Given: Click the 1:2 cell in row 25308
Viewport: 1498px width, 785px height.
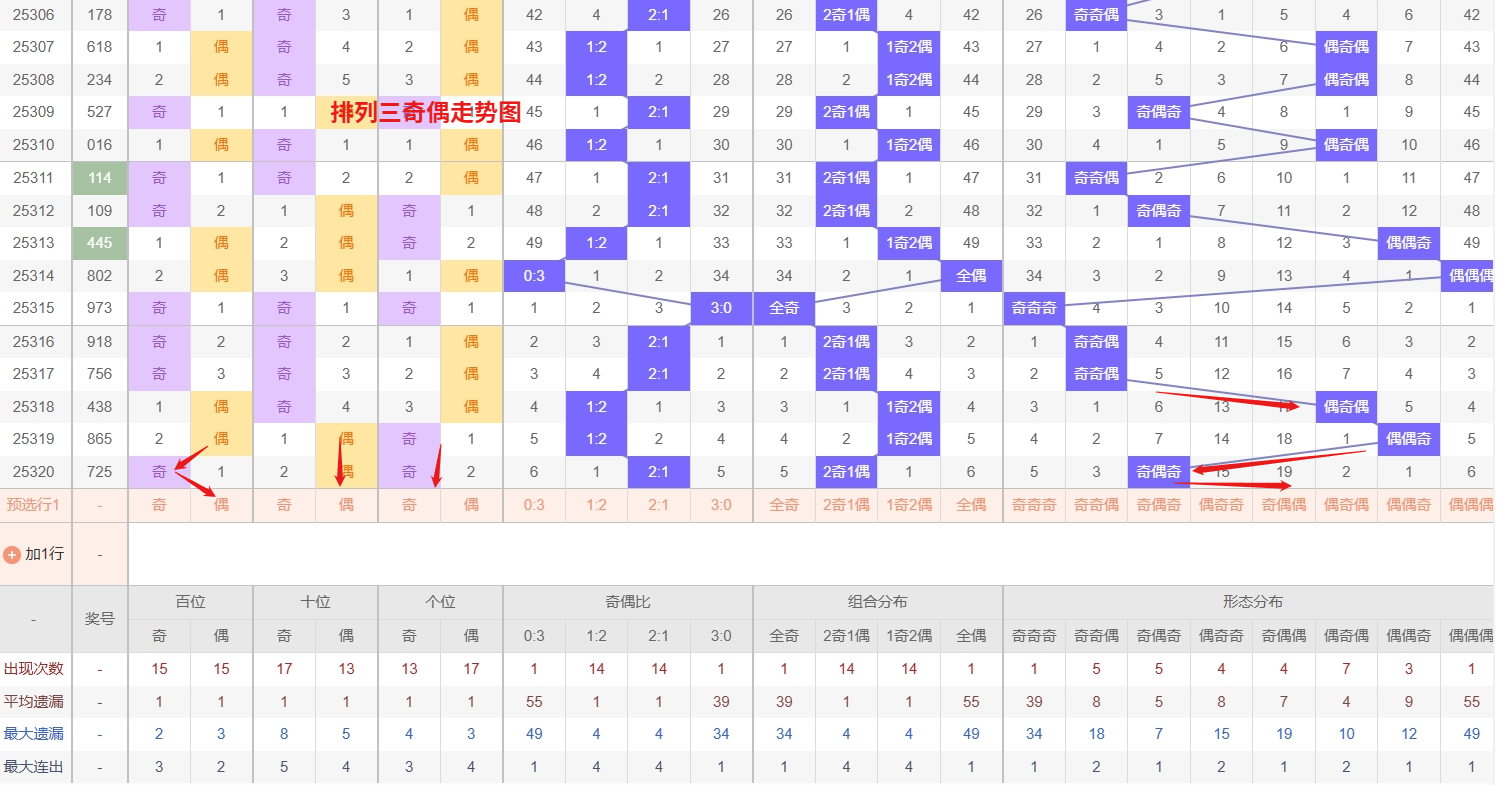Looking at the screenshot, I should [x=596, y=80].
